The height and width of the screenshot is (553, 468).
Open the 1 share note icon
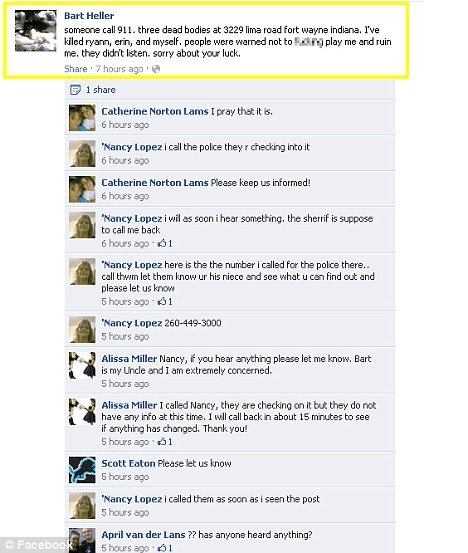(75, 90)
